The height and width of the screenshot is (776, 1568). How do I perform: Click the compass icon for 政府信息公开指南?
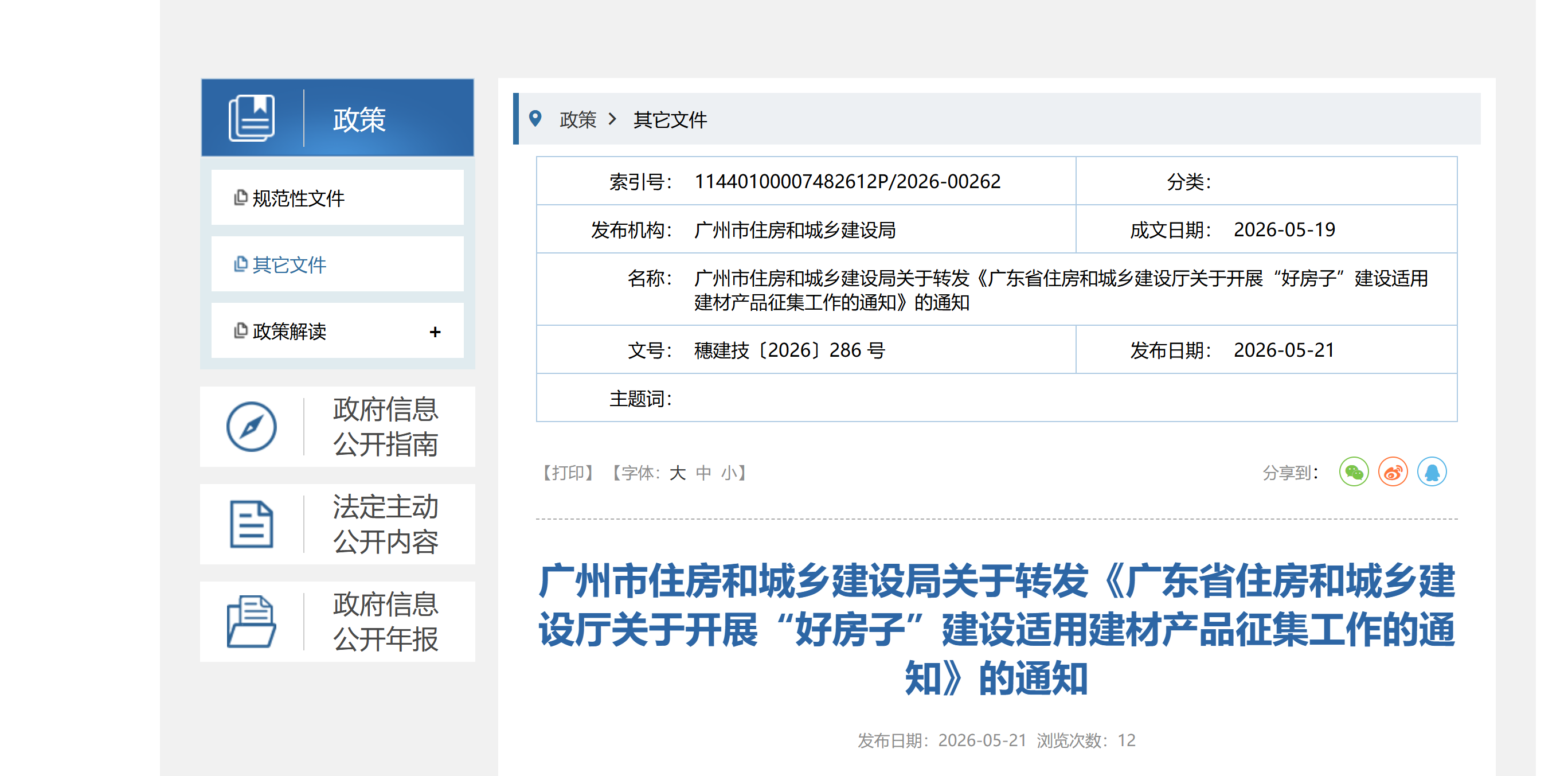point(251,426)
